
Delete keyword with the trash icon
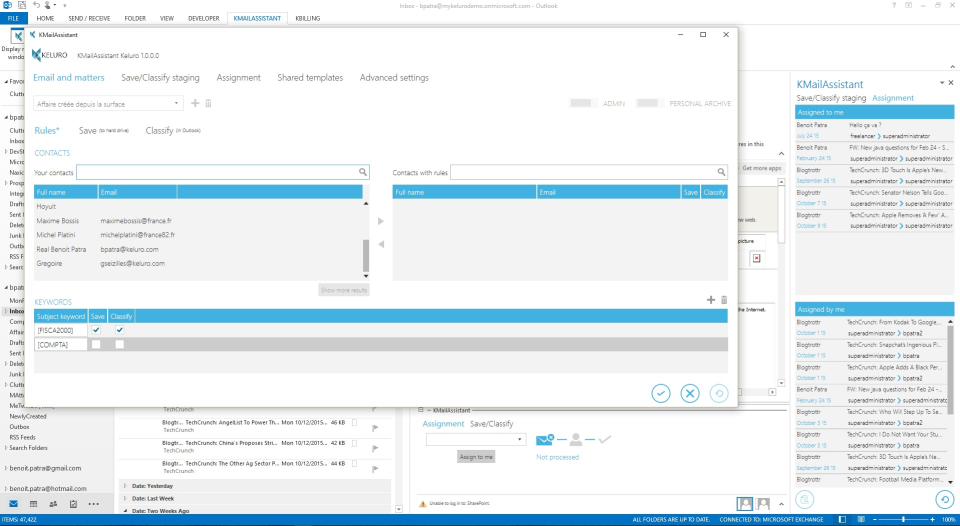(724, 300)
